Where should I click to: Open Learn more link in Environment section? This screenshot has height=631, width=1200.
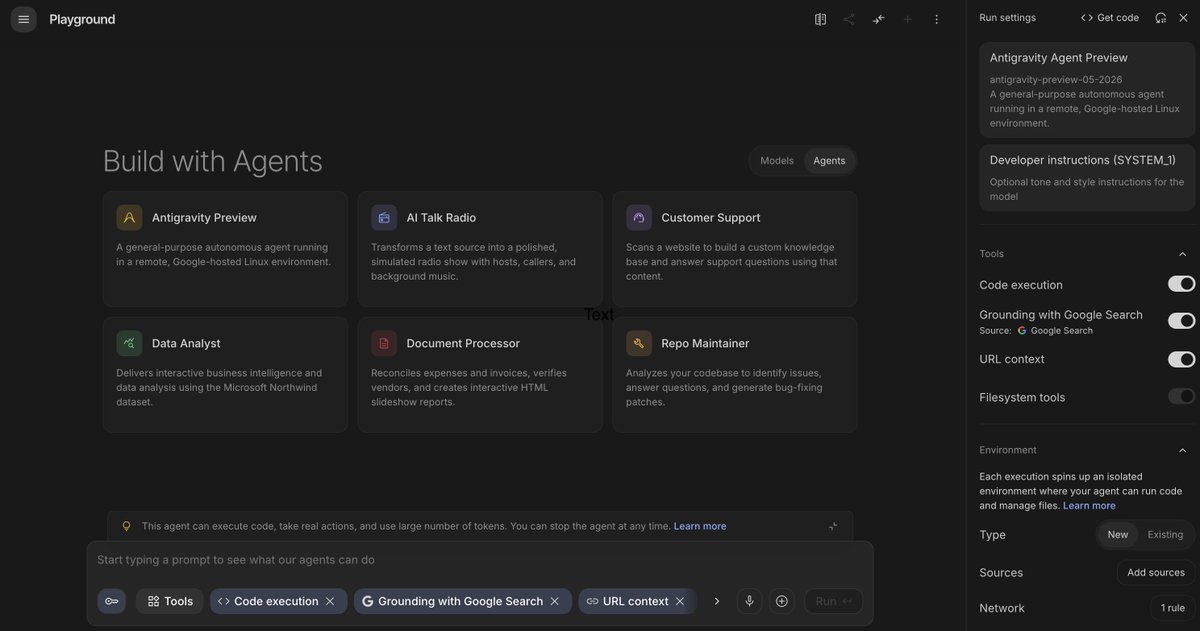click(1089, 506)
